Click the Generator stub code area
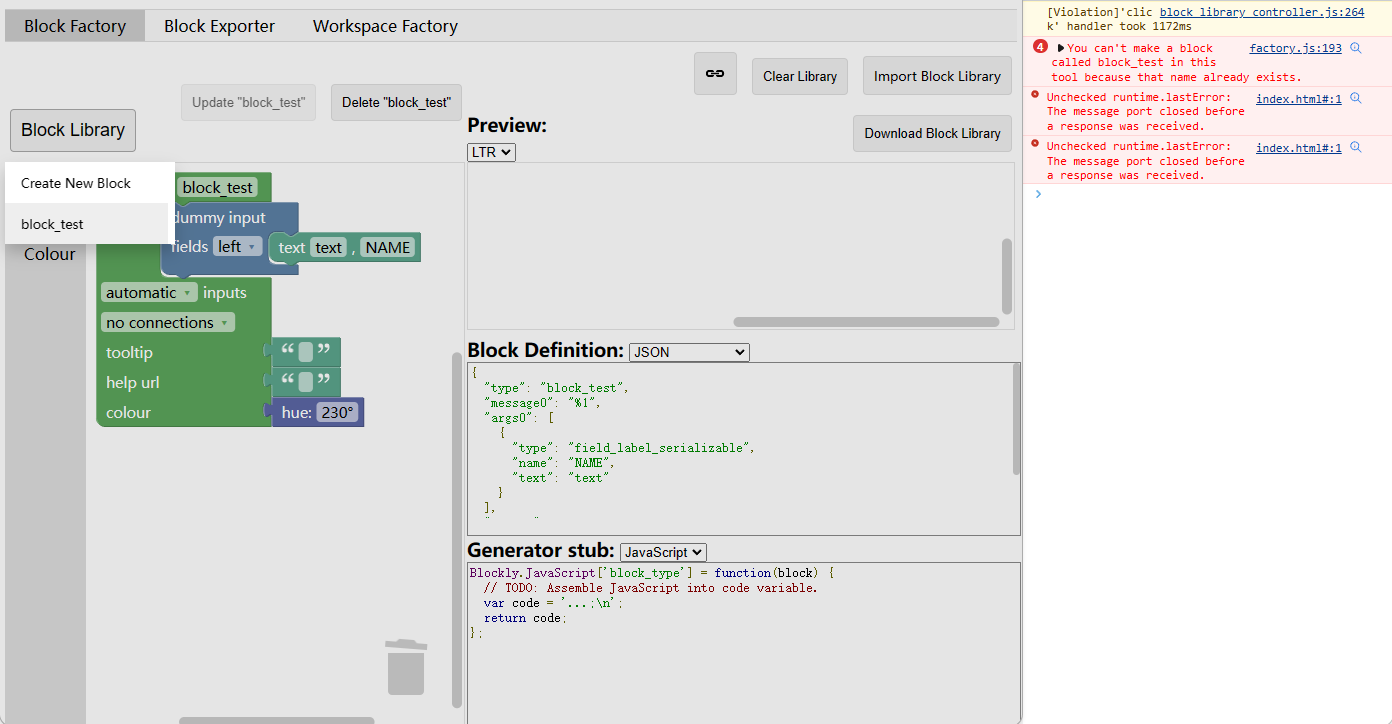The image size is (1392, 724). [x=744, y=641]
